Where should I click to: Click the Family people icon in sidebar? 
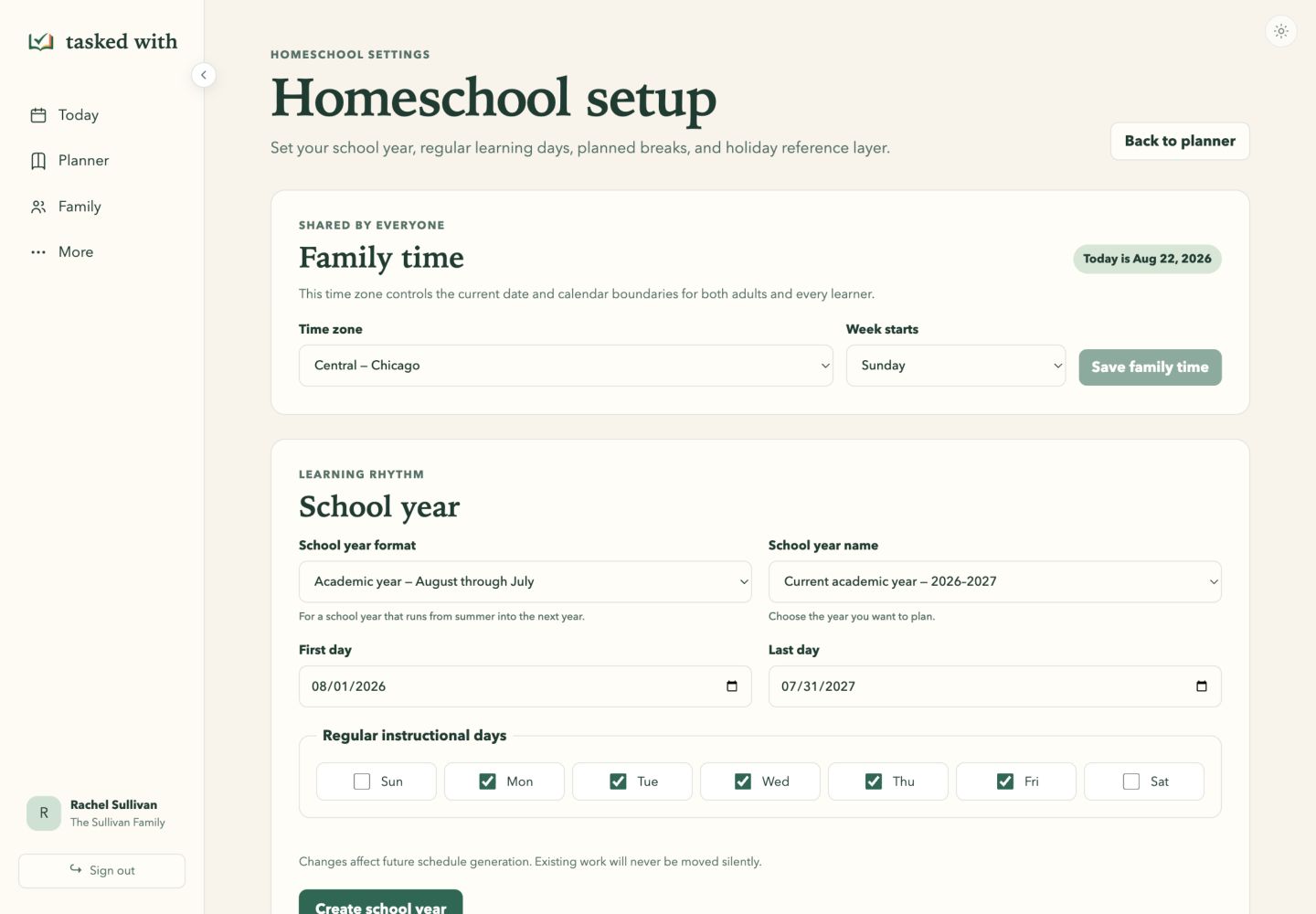38,207
